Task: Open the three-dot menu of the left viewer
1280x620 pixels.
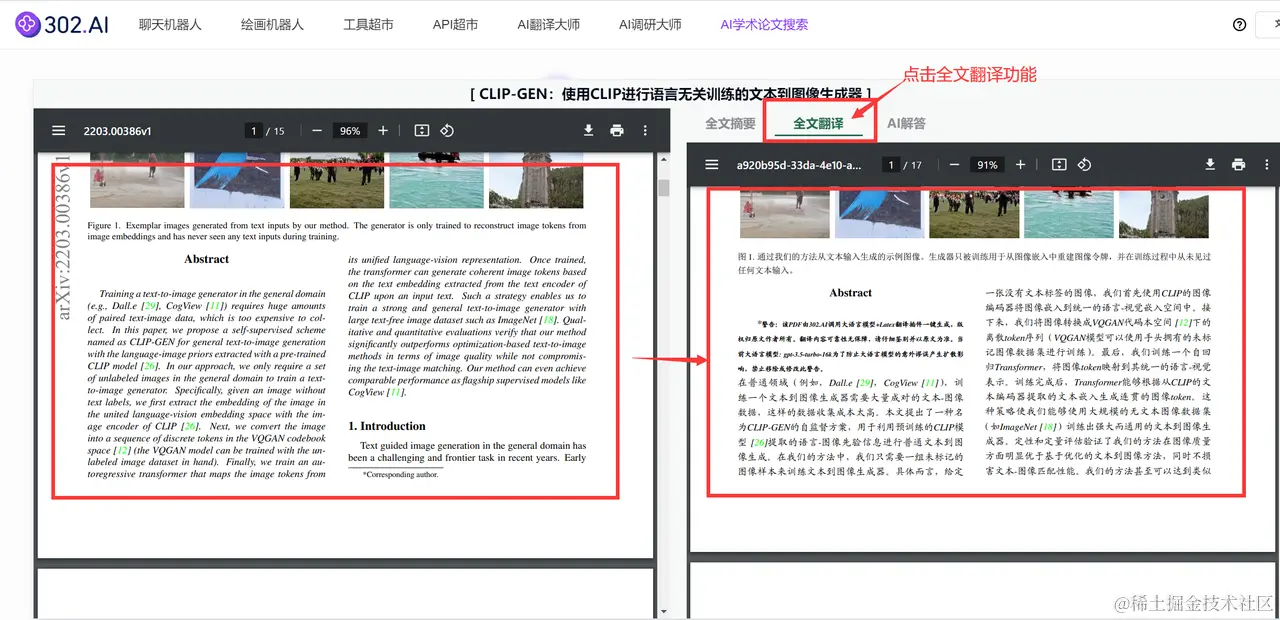Action: tap(644, 130)
